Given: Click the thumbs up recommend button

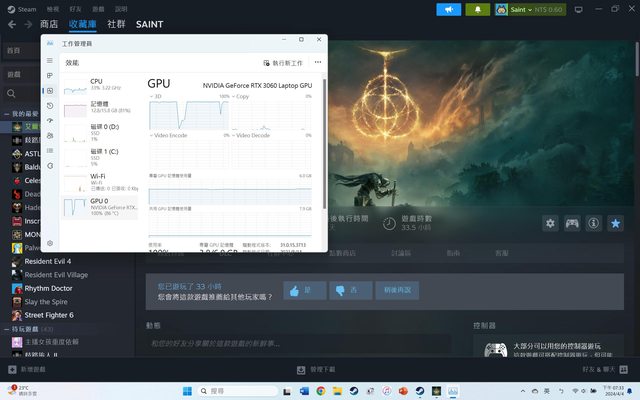Looking at the screenshot, I should [x=305, y=290].
